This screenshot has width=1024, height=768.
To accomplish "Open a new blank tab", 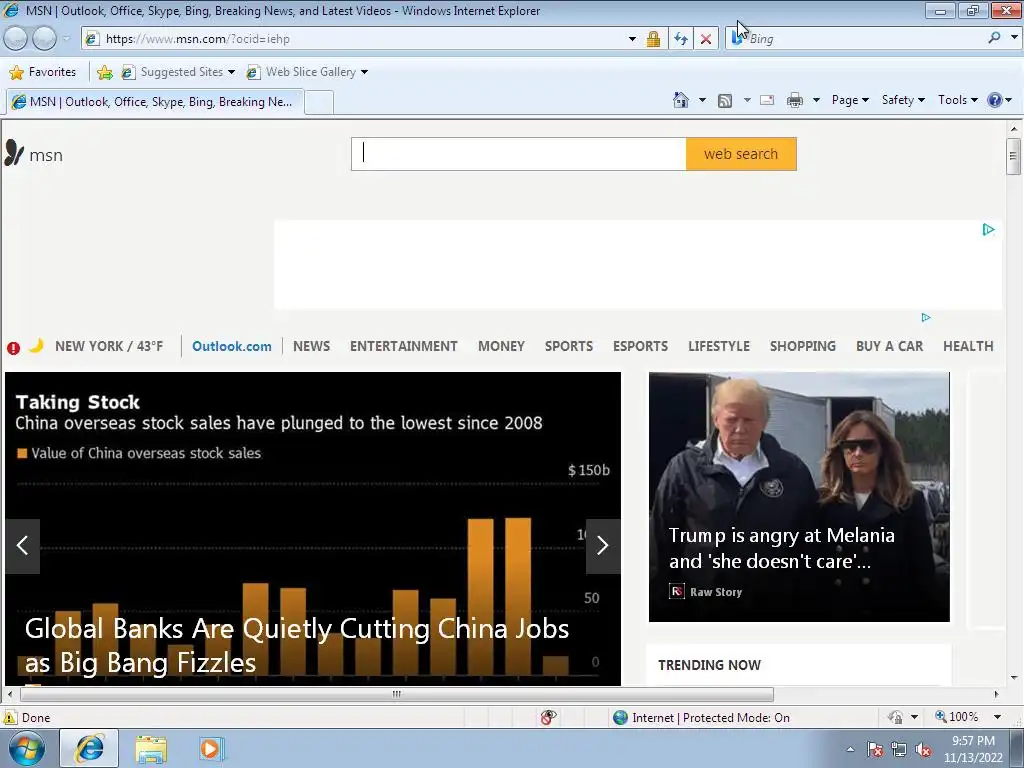I will coord(319,103).
